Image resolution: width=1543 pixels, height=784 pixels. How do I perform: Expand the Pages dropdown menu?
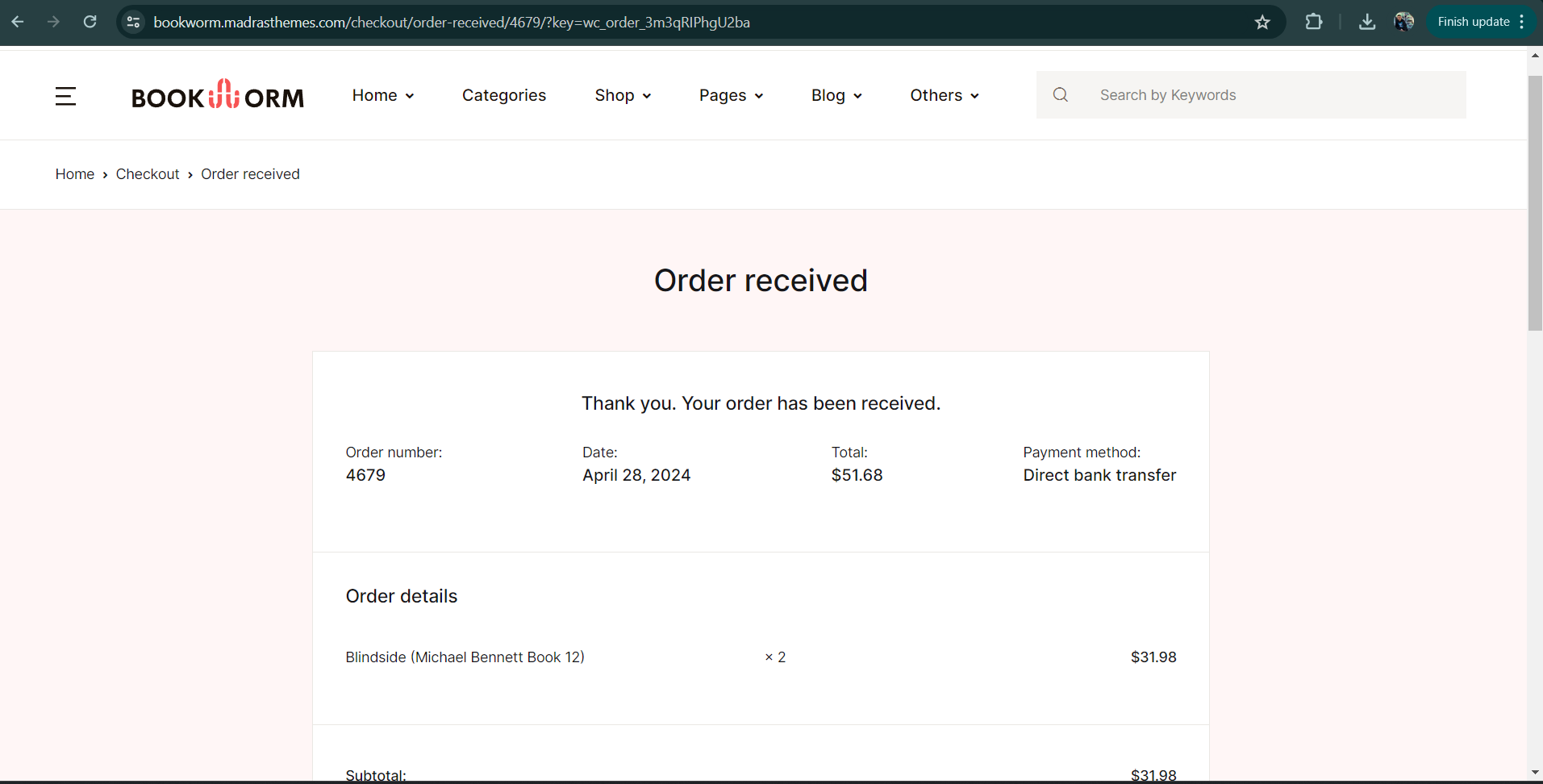[731, 95]
